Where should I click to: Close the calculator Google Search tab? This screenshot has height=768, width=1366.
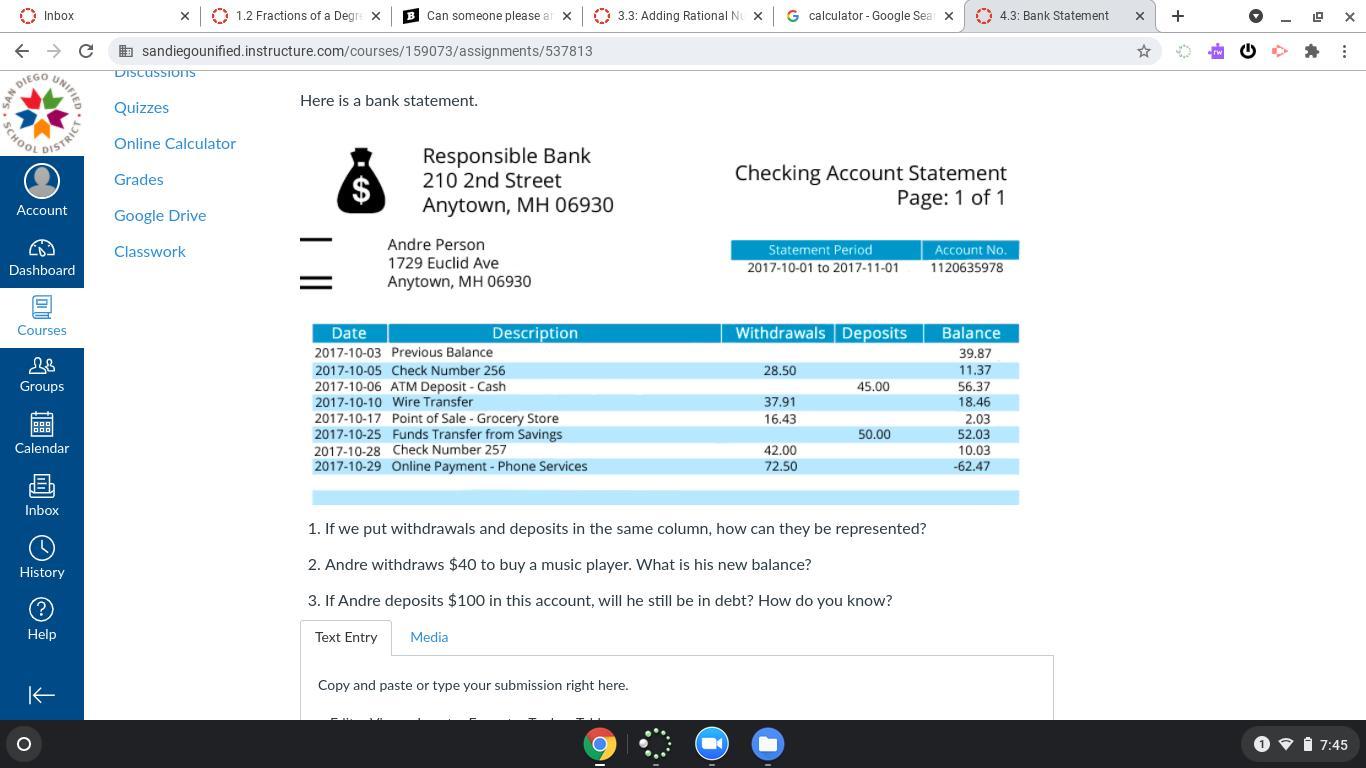pos(949,16)
